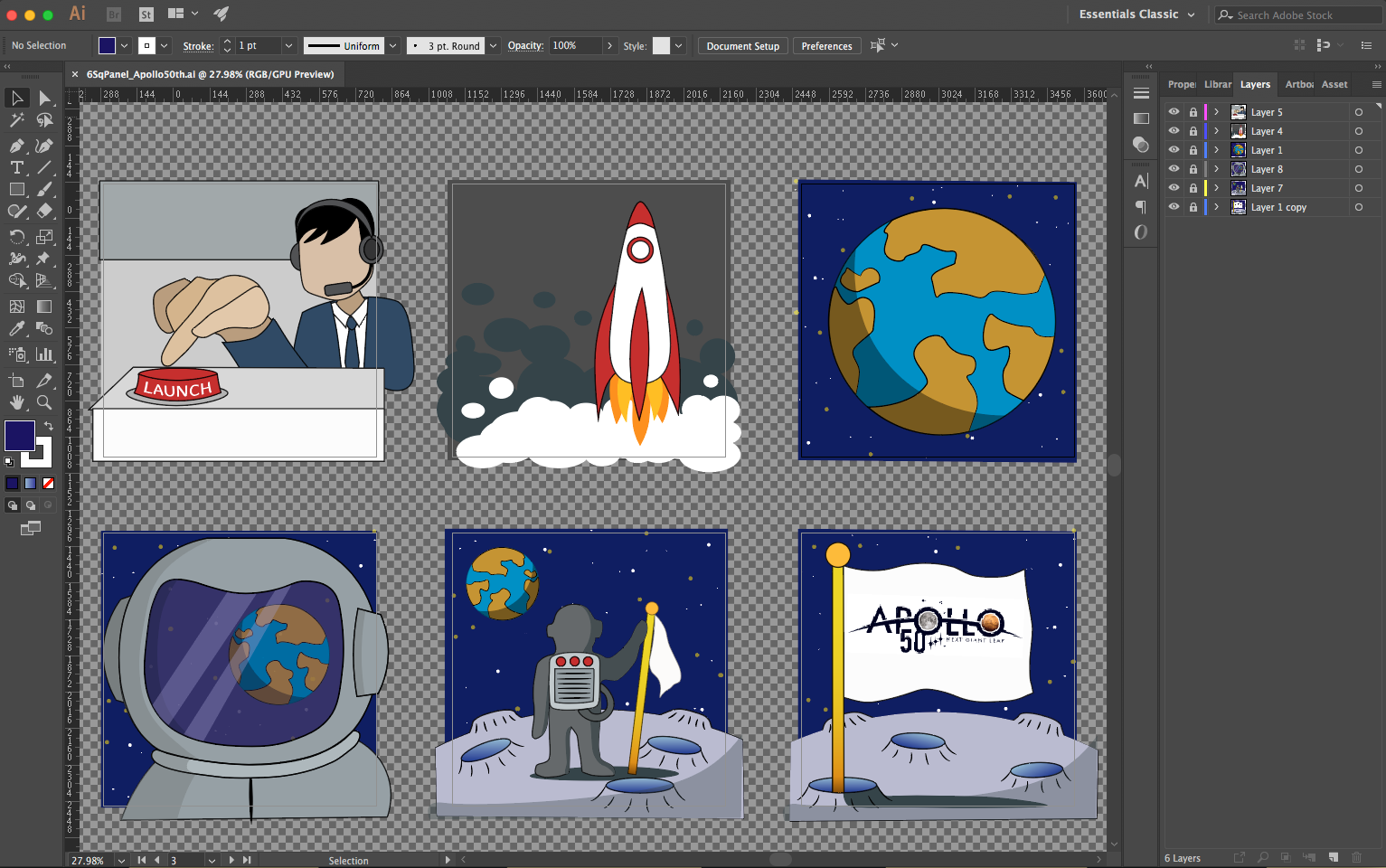This screenshot has width=1386, height=868.
Task: Select the Eyedropper tool
Action: pos(17,329)
